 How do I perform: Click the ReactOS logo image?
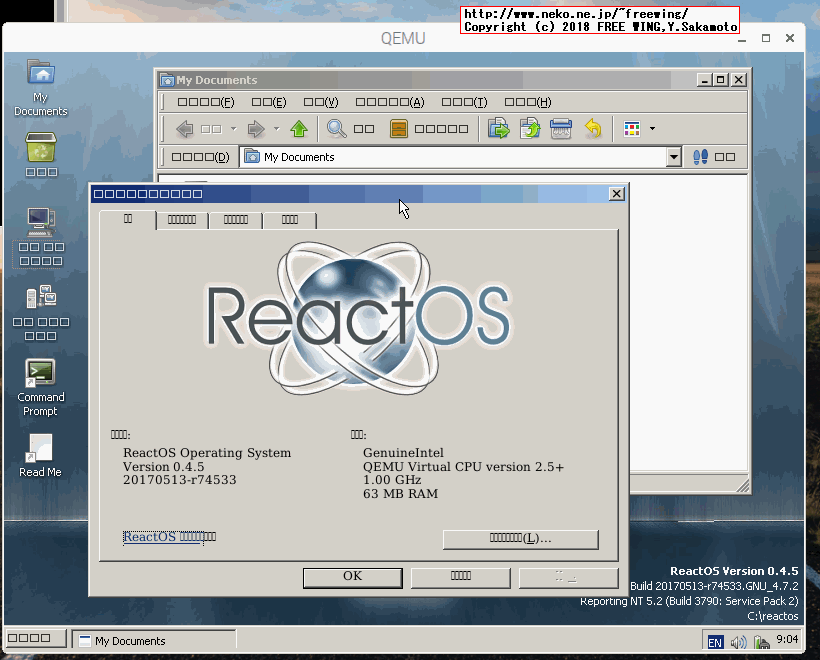coord(358,317)
